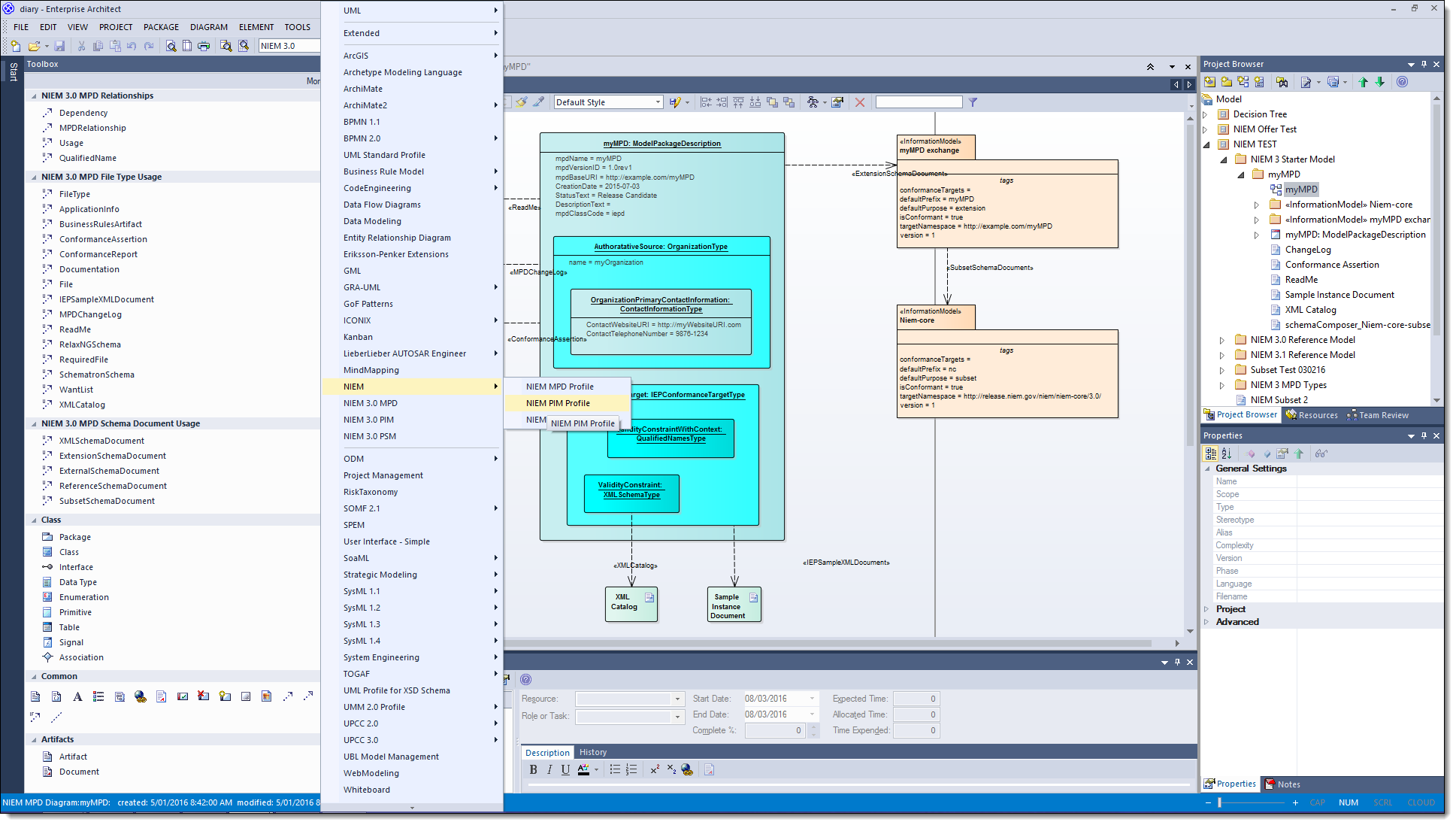1456x825 pixels.
Task: Click the bring-to-front layering icon in diagram toolbar
Action: coord(772,102)
